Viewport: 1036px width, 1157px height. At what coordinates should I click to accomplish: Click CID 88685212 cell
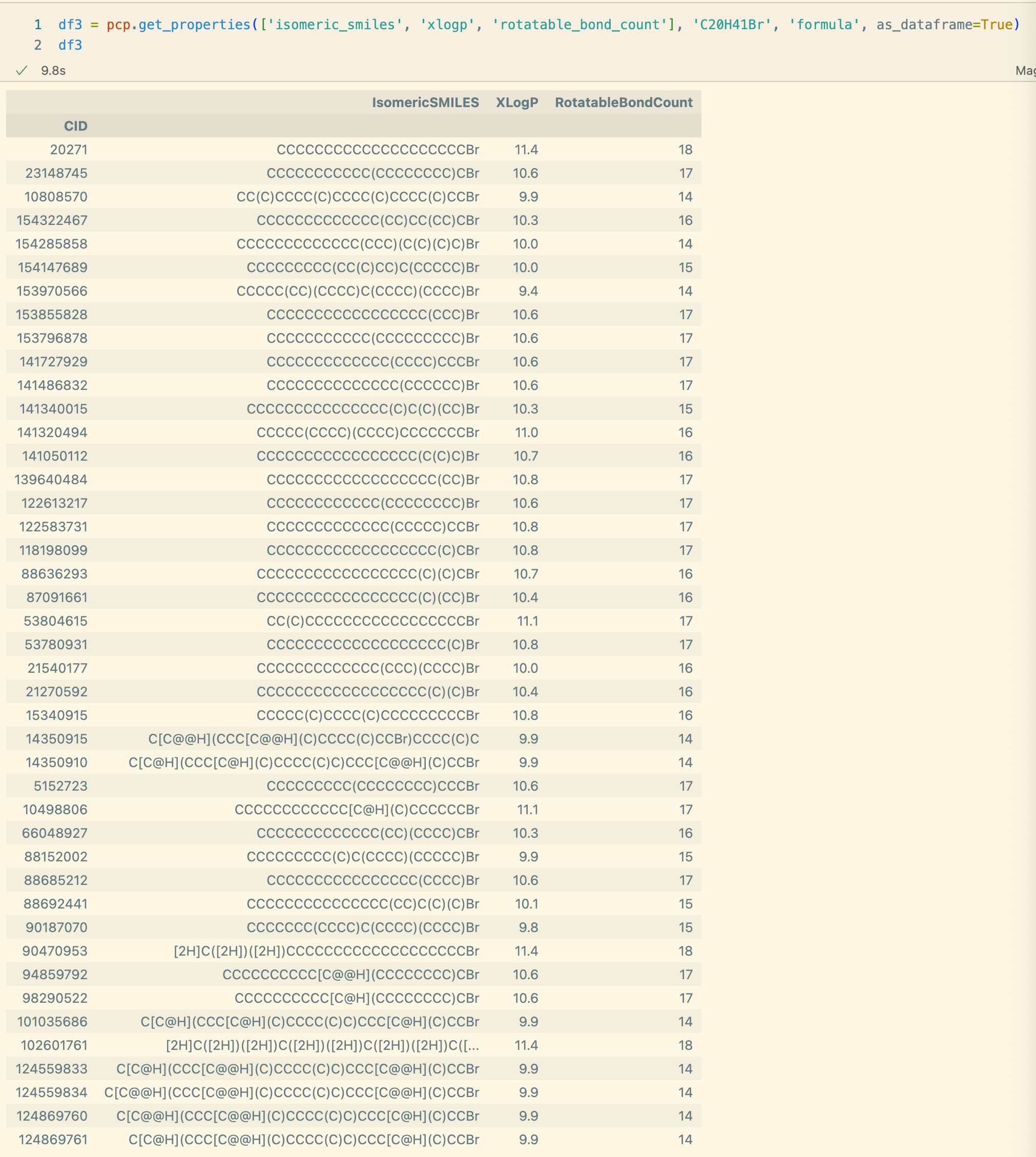point(56,880)
